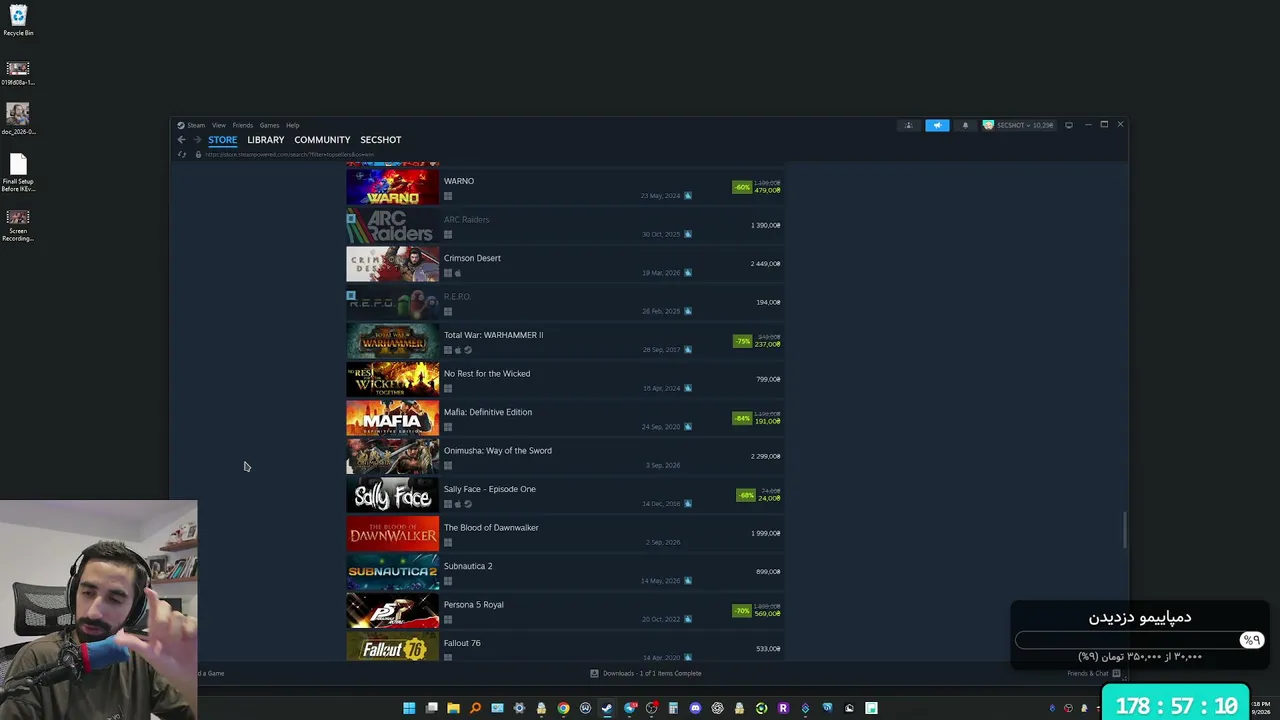This screenshot has height=720, width=1280.
Task: Open the Games menu
Action: point(269,125)
